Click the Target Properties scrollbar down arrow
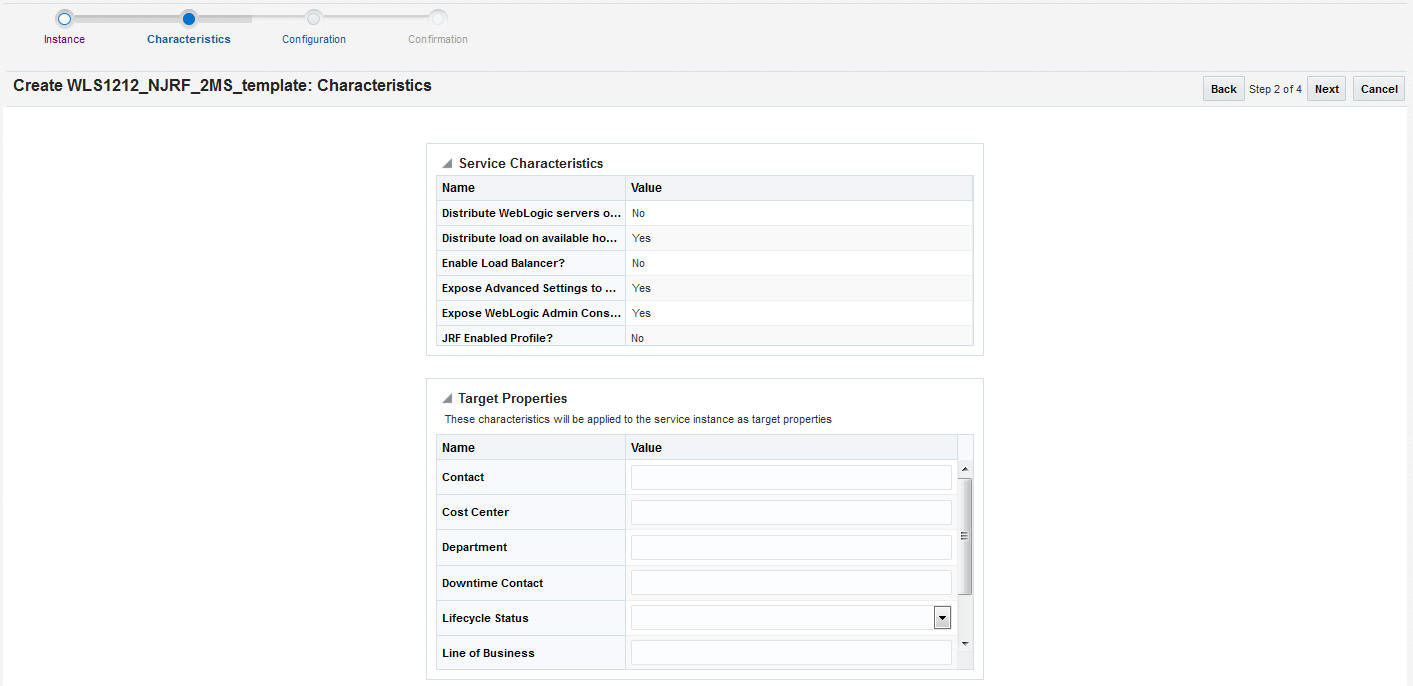The height and width of the screenshot is (686, 1413). (965, 644)
